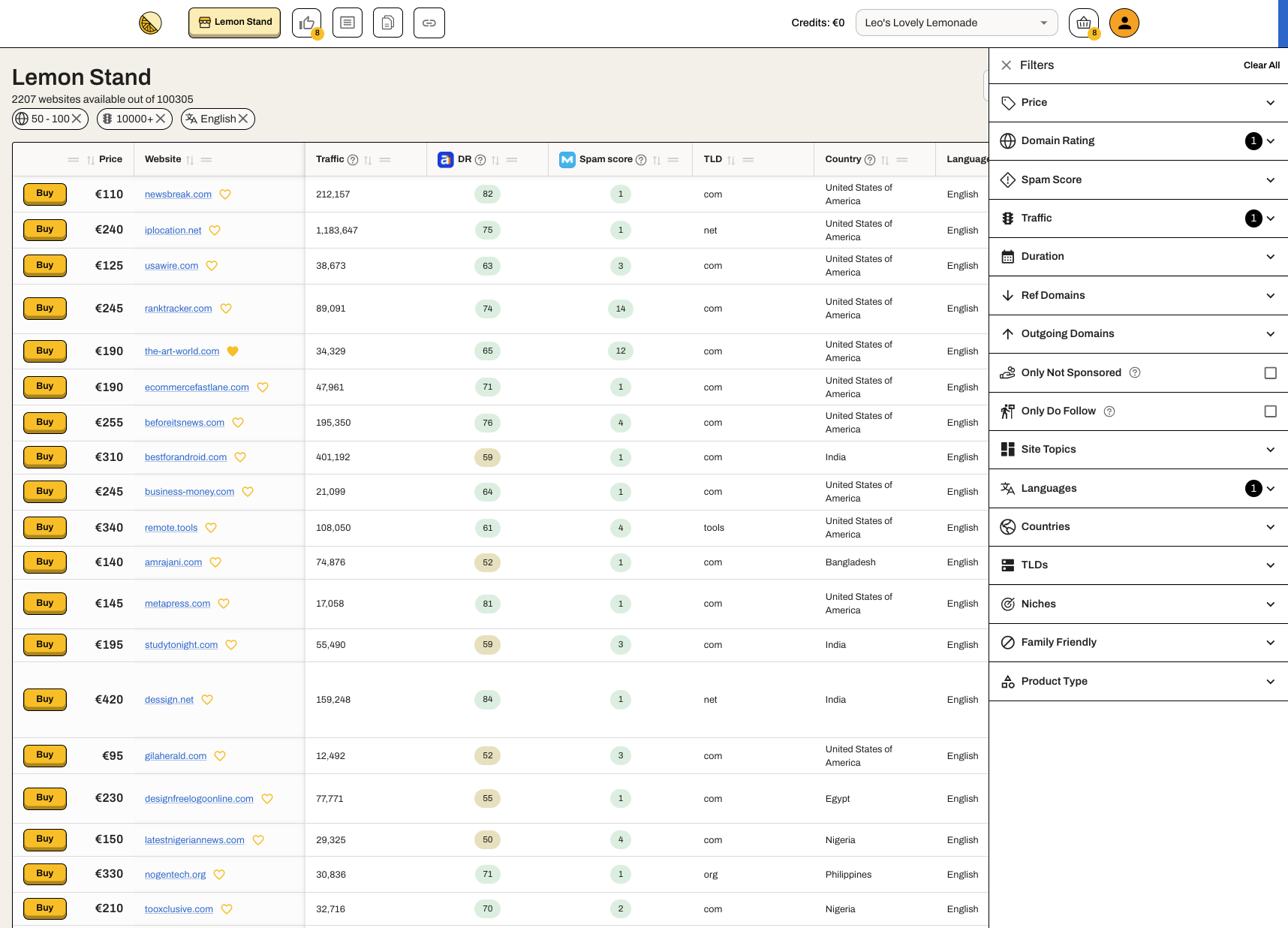Sort the Spam score column
This screenshot has width=1288, height=928.
coord(657,160)
